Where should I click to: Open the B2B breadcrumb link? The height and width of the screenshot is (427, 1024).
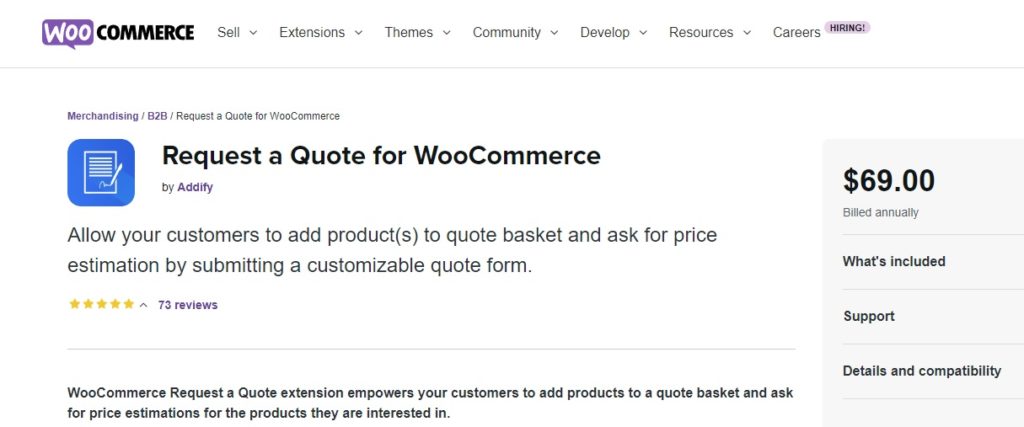[x=157, y=116]
